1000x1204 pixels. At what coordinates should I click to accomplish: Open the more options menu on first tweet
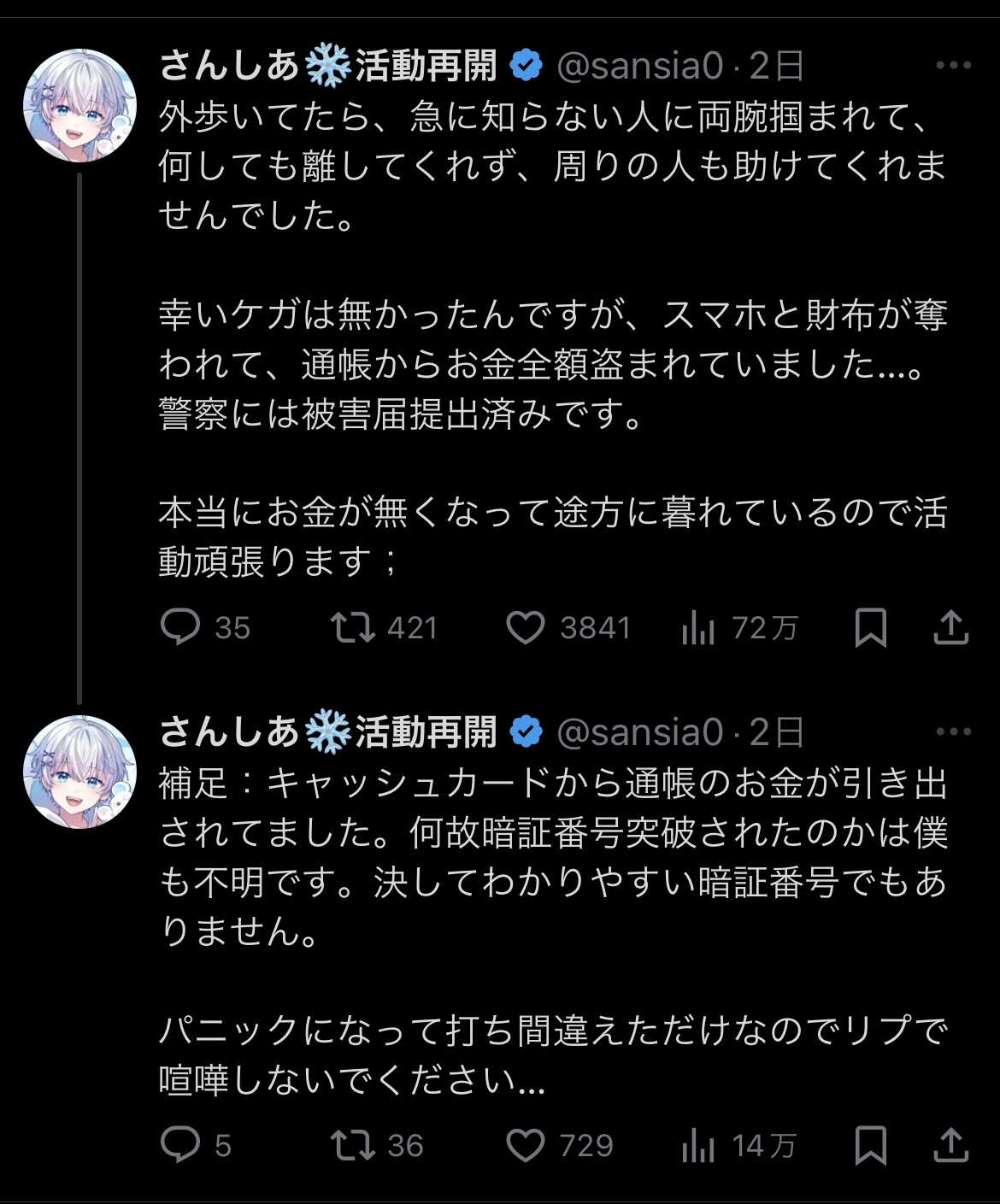953,66
